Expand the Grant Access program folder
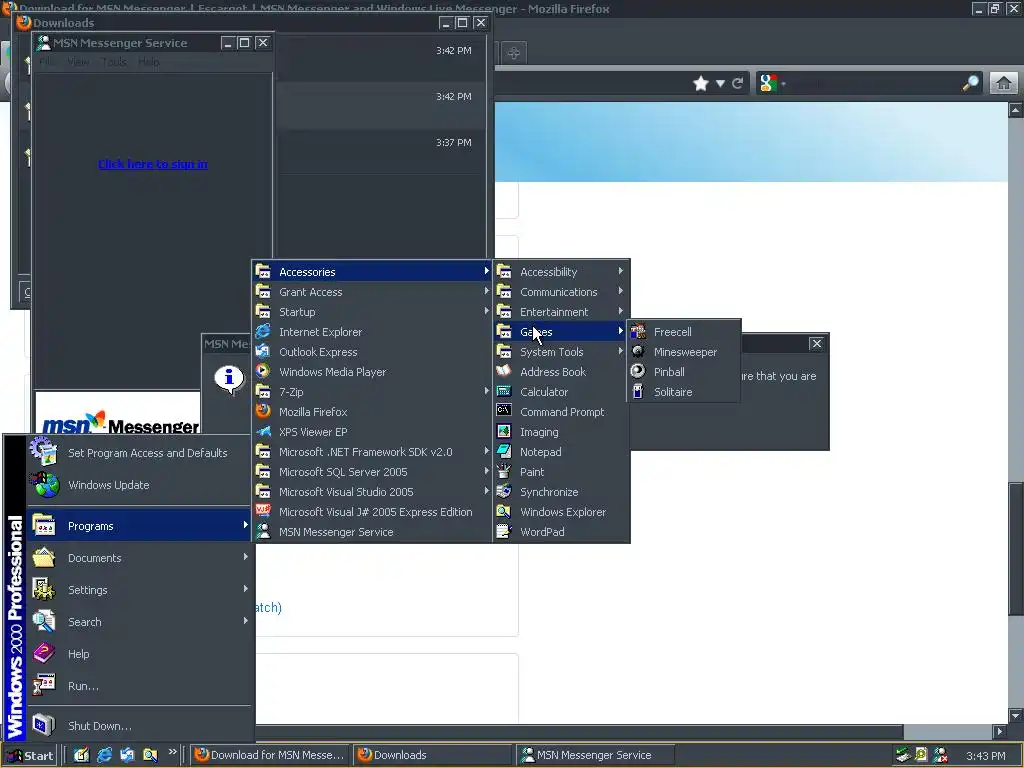Image resolution: width=1024 pixels, height=768 pixels. click(x=372, y=292)
